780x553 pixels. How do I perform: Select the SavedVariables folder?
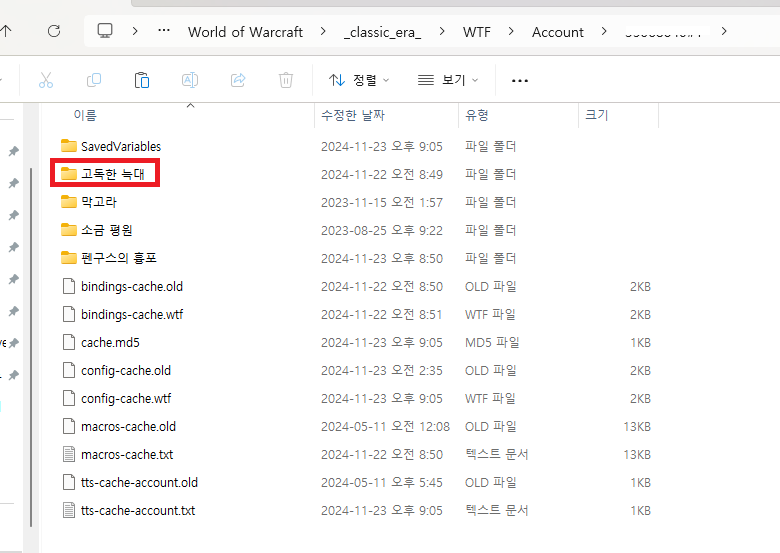(x=111, y=146)
